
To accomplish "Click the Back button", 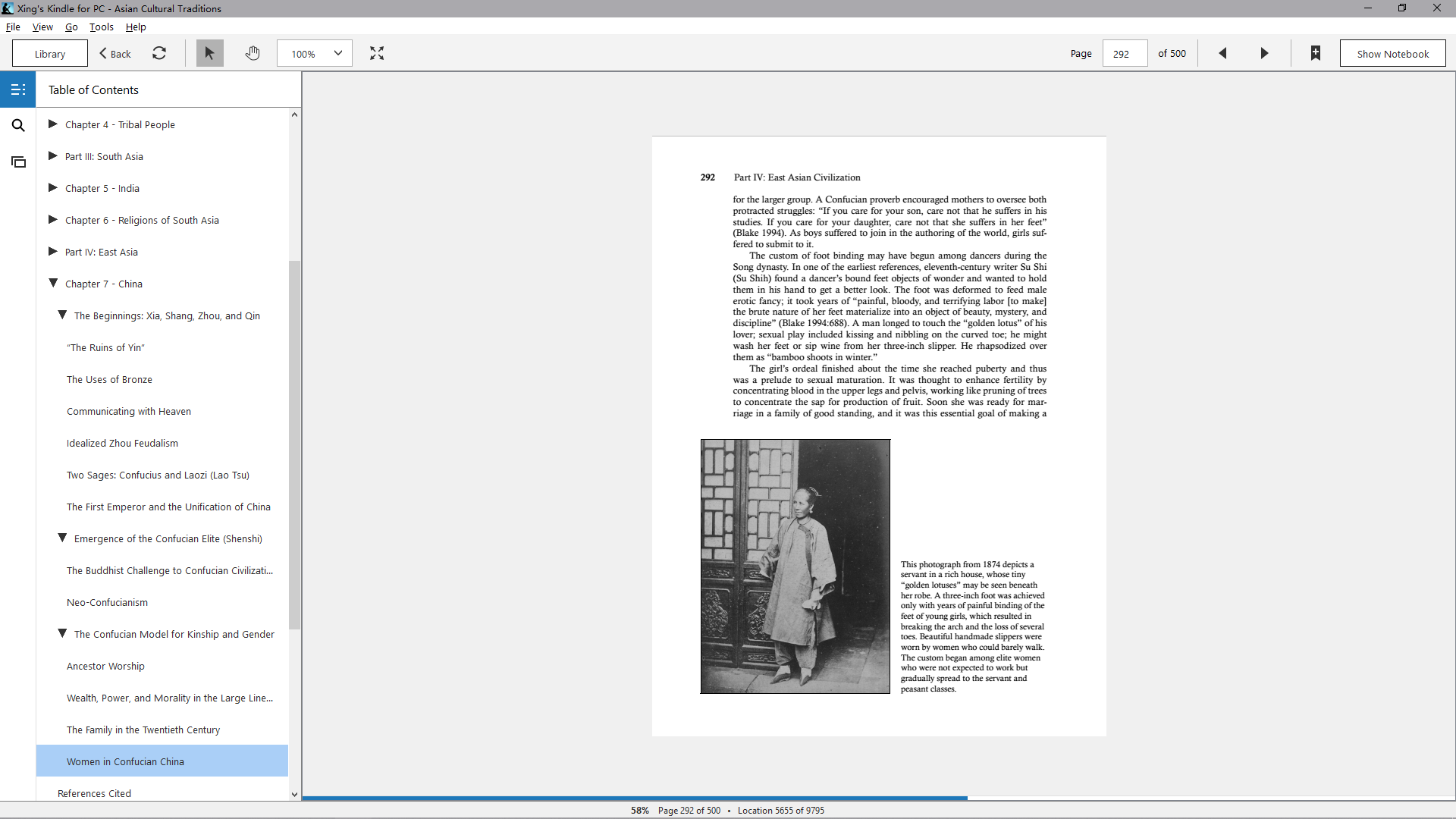I will (115, 53).
